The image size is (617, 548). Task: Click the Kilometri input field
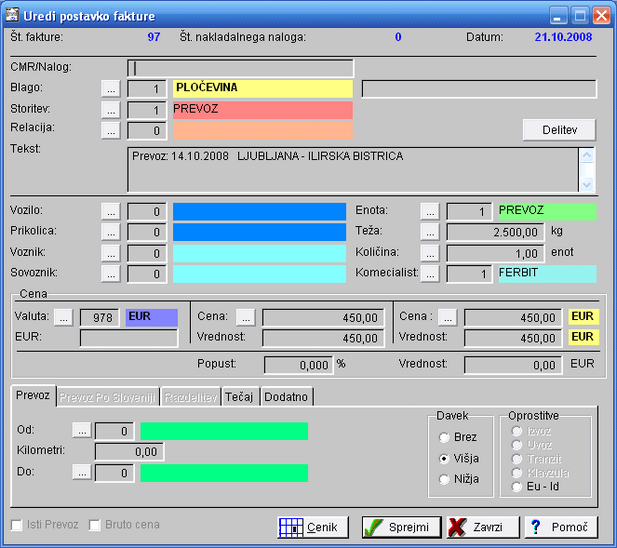coord(129,452)
